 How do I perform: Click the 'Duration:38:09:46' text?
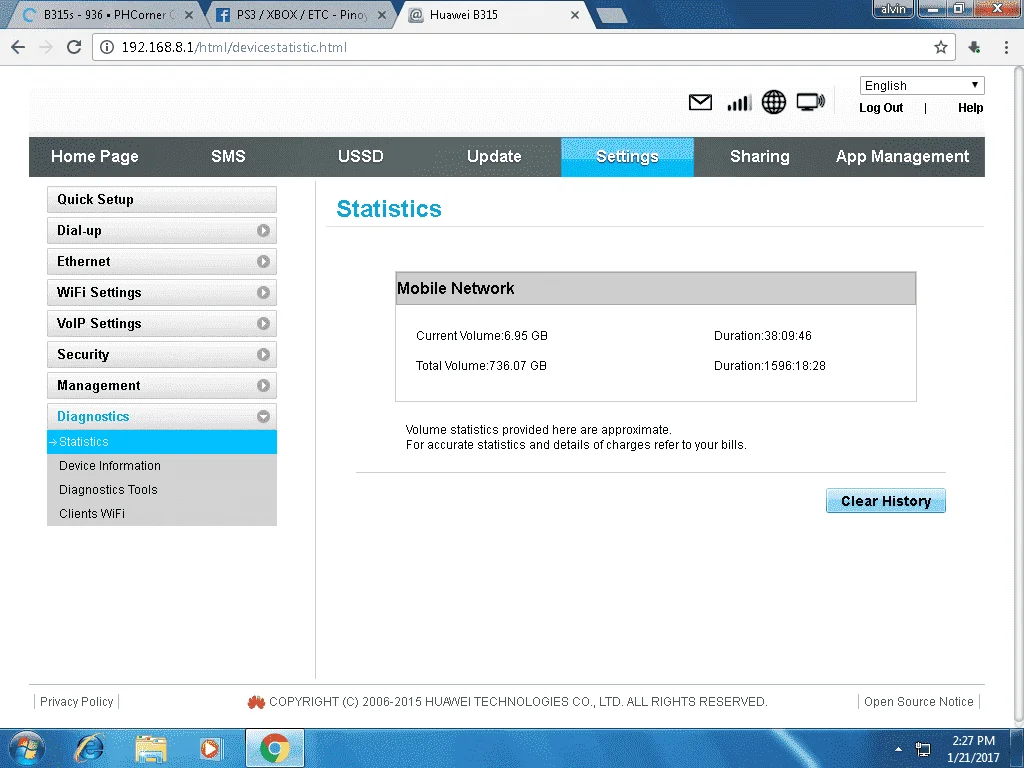click(x=763, y=336)
